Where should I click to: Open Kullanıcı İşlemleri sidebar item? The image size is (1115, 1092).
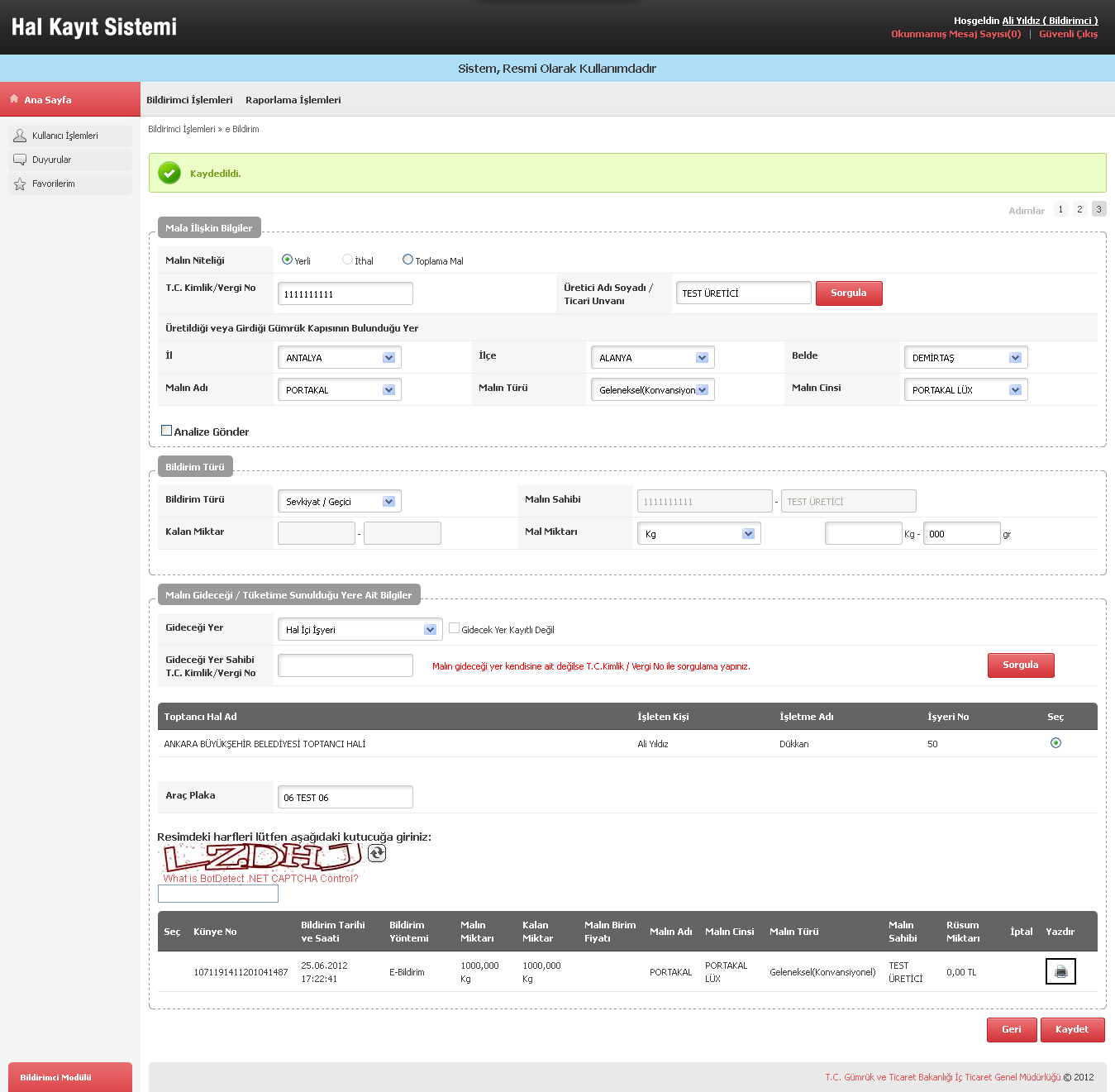70,136
